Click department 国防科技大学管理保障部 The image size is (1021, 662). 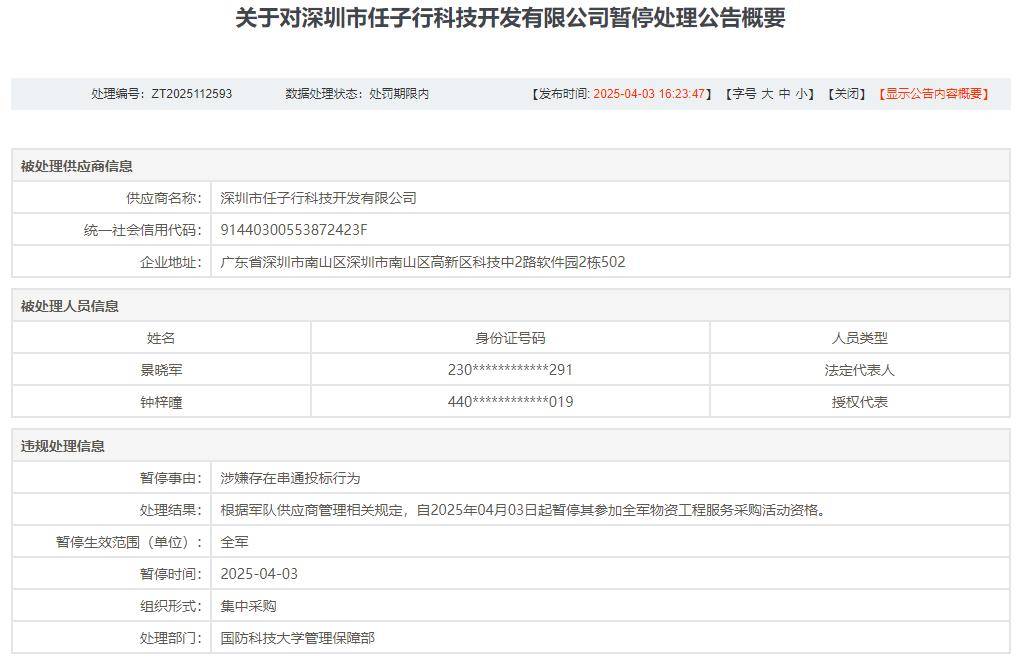pos(298,638)
